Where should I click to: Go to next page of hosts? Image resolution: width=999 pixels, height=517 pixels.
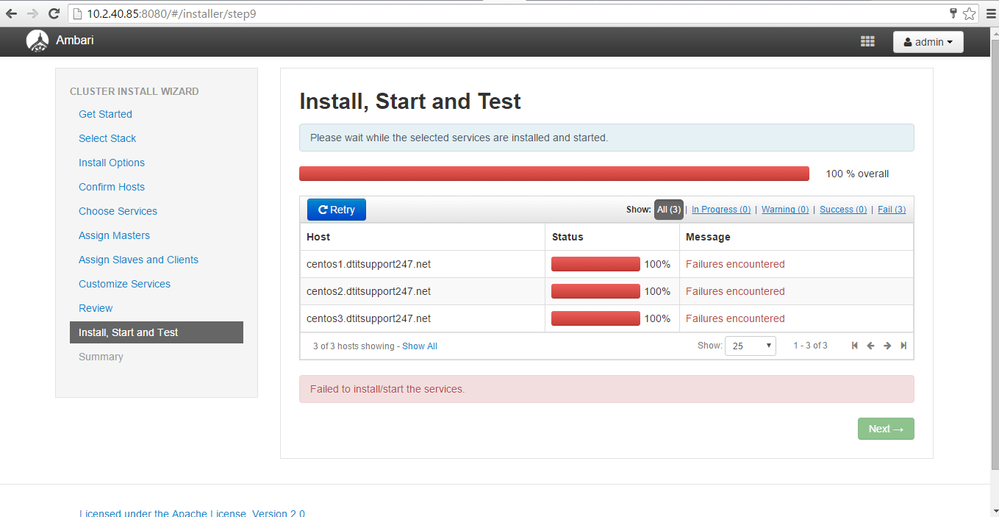(x=887, y=346)
